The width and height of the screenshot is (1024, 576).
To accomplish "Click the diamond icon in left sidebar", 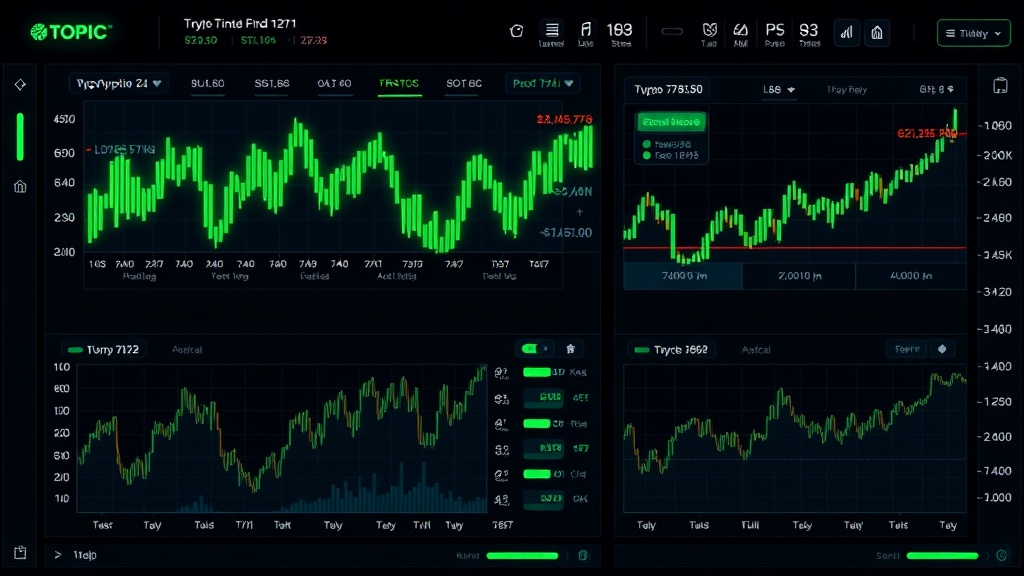I will (x=20, y=84).
